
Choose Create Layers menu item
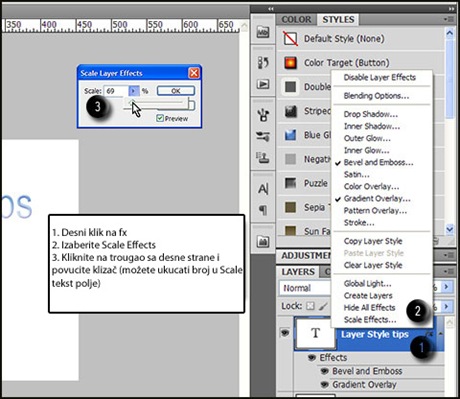point(368,296)
